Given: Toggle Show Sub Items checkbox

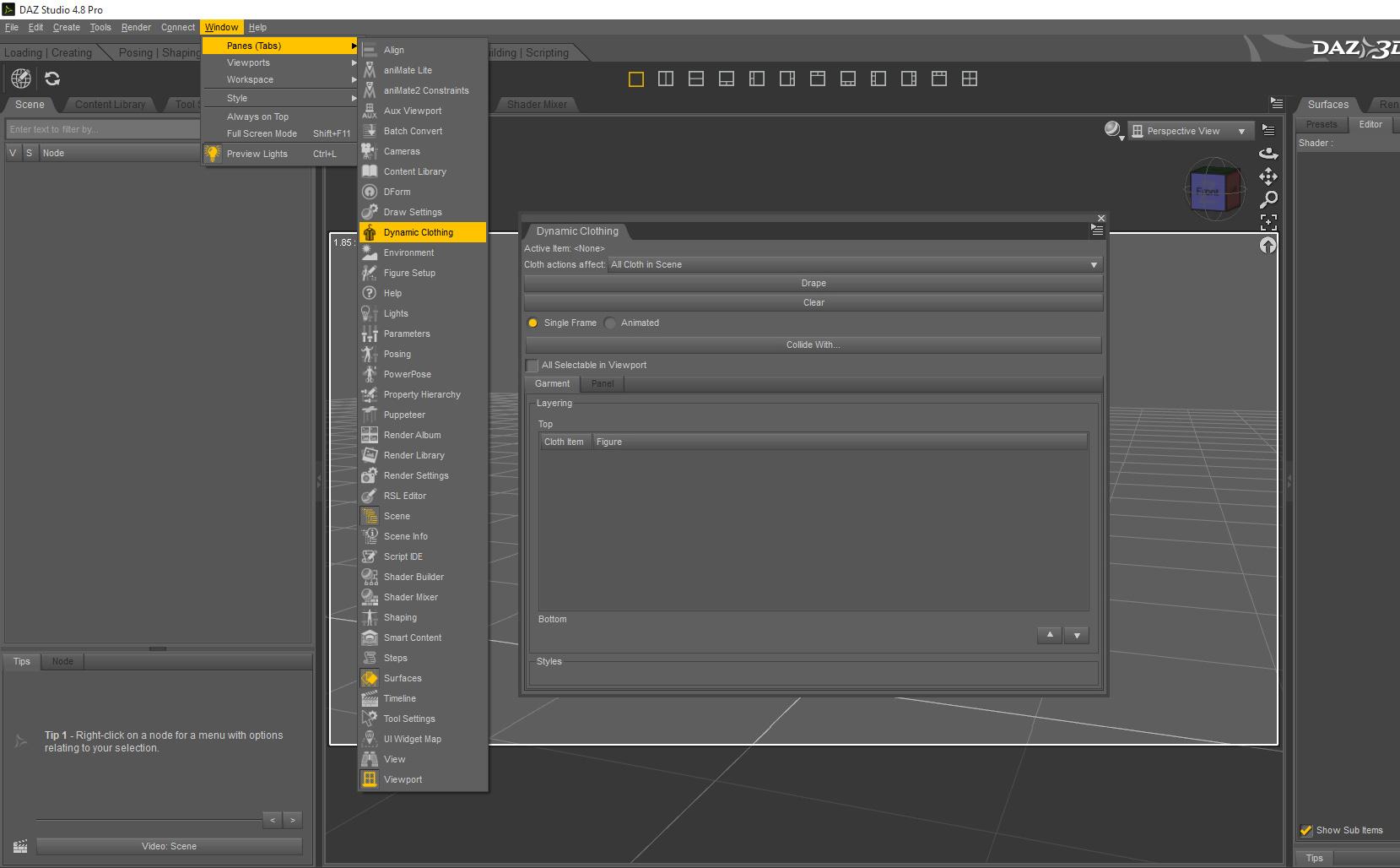Looking at the screenshot, I should click(1306, 830).
